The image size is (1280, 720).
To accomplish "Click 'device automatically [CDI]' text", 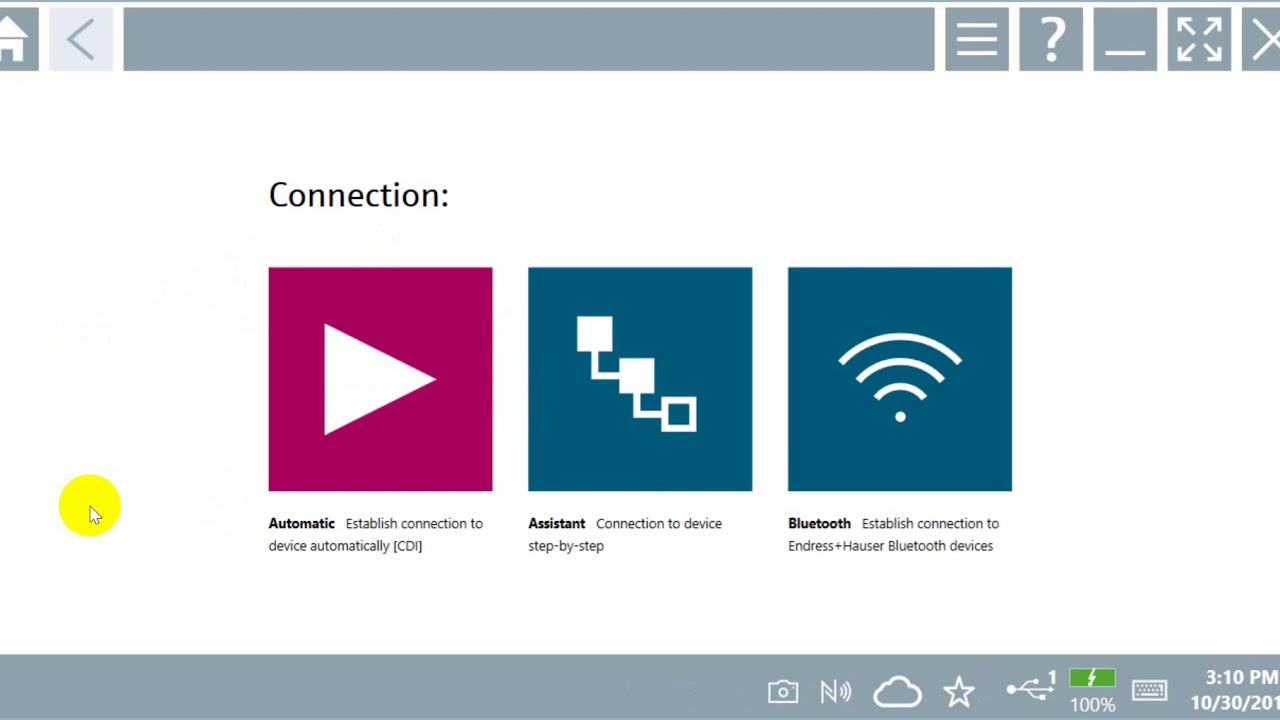I will (x=345, y=546).
